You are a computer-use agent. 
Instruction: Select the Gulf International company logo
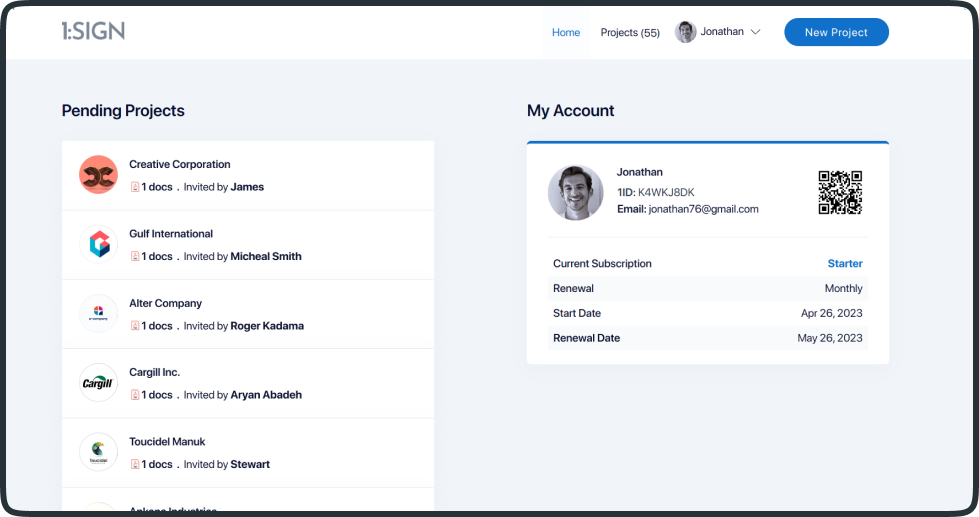point(99,244)
